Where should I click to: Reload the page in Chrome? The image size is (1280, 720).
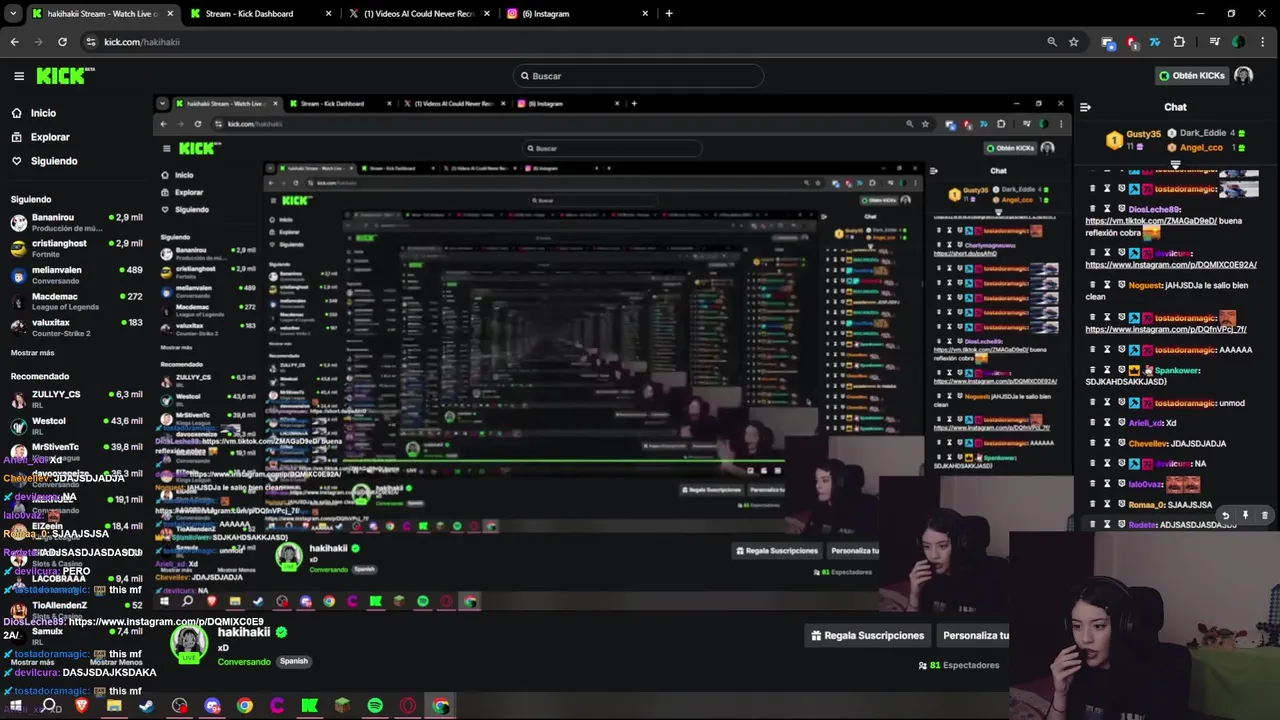coord(62,42)
